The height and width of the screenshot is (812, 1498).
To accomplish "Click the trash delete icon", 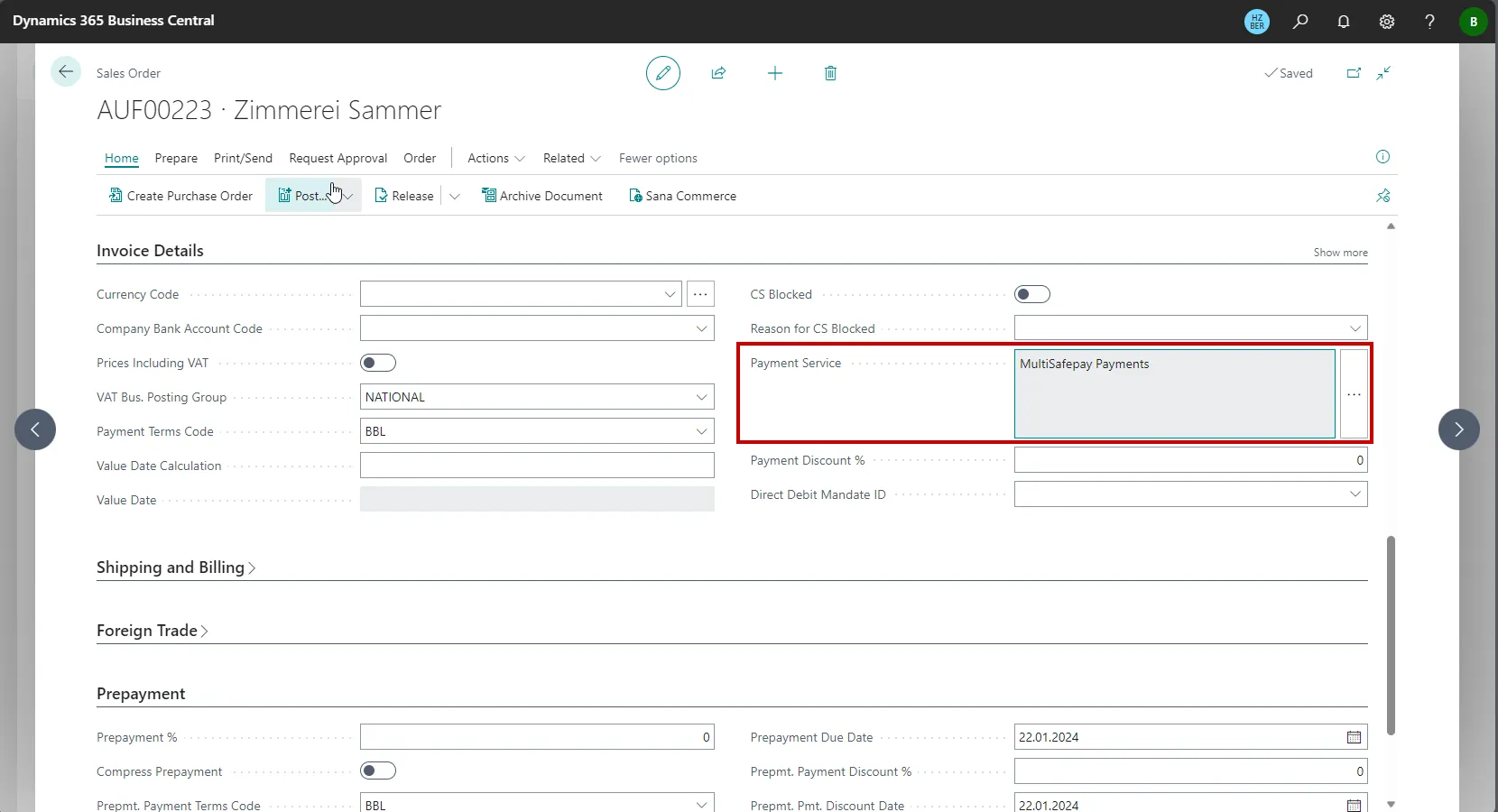I will click(x=830, y=73).
